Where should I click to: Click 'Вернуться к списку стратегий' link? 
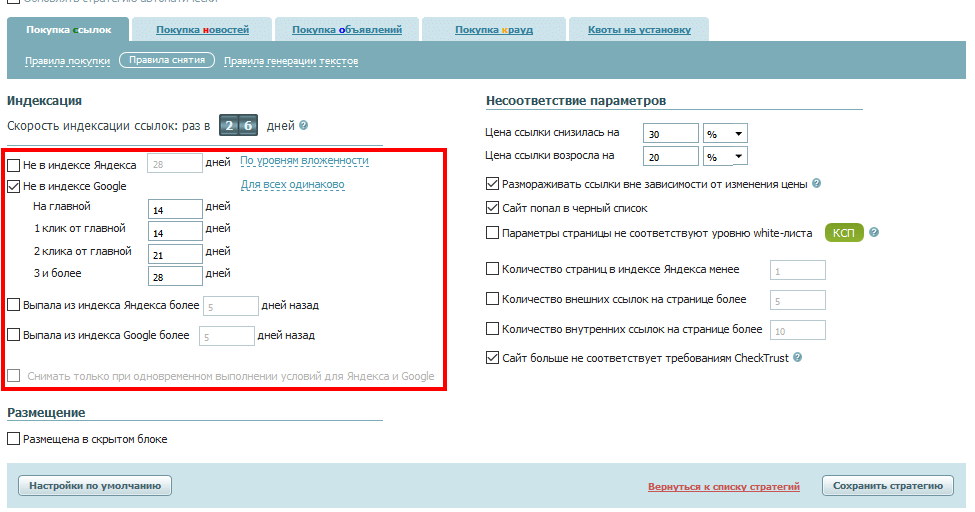(724, 486)
